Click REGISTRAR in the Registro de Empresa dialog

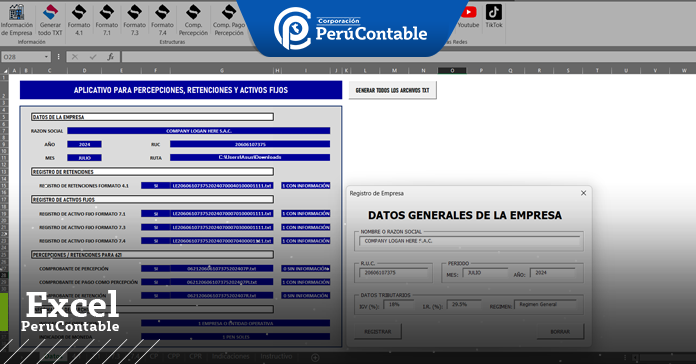[378, 332]
